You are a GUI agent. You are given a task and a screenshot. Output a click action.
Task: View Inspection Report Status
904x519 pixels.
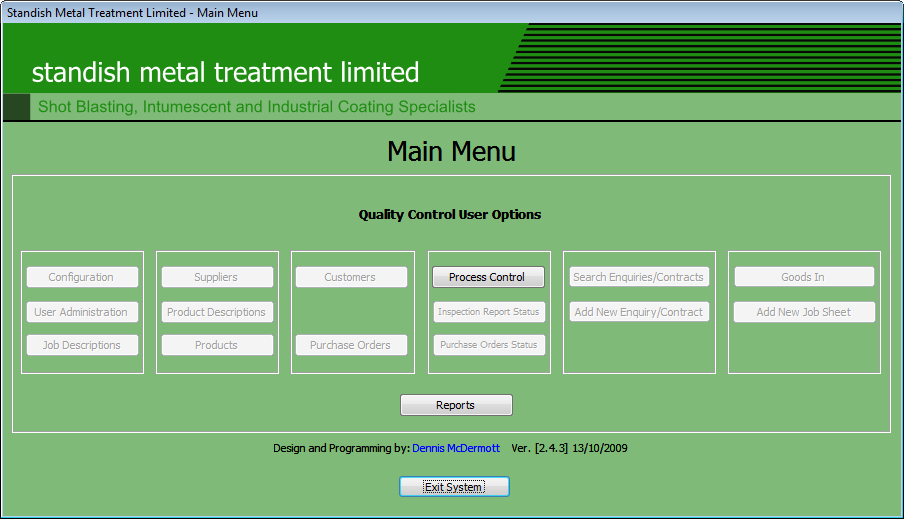coord(488,312)
